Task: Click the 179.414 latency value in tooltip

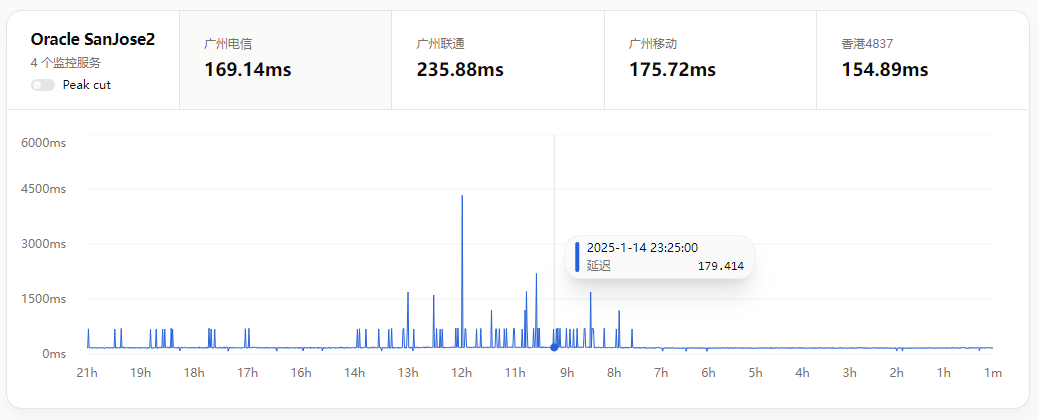Action: pos(720,266)
